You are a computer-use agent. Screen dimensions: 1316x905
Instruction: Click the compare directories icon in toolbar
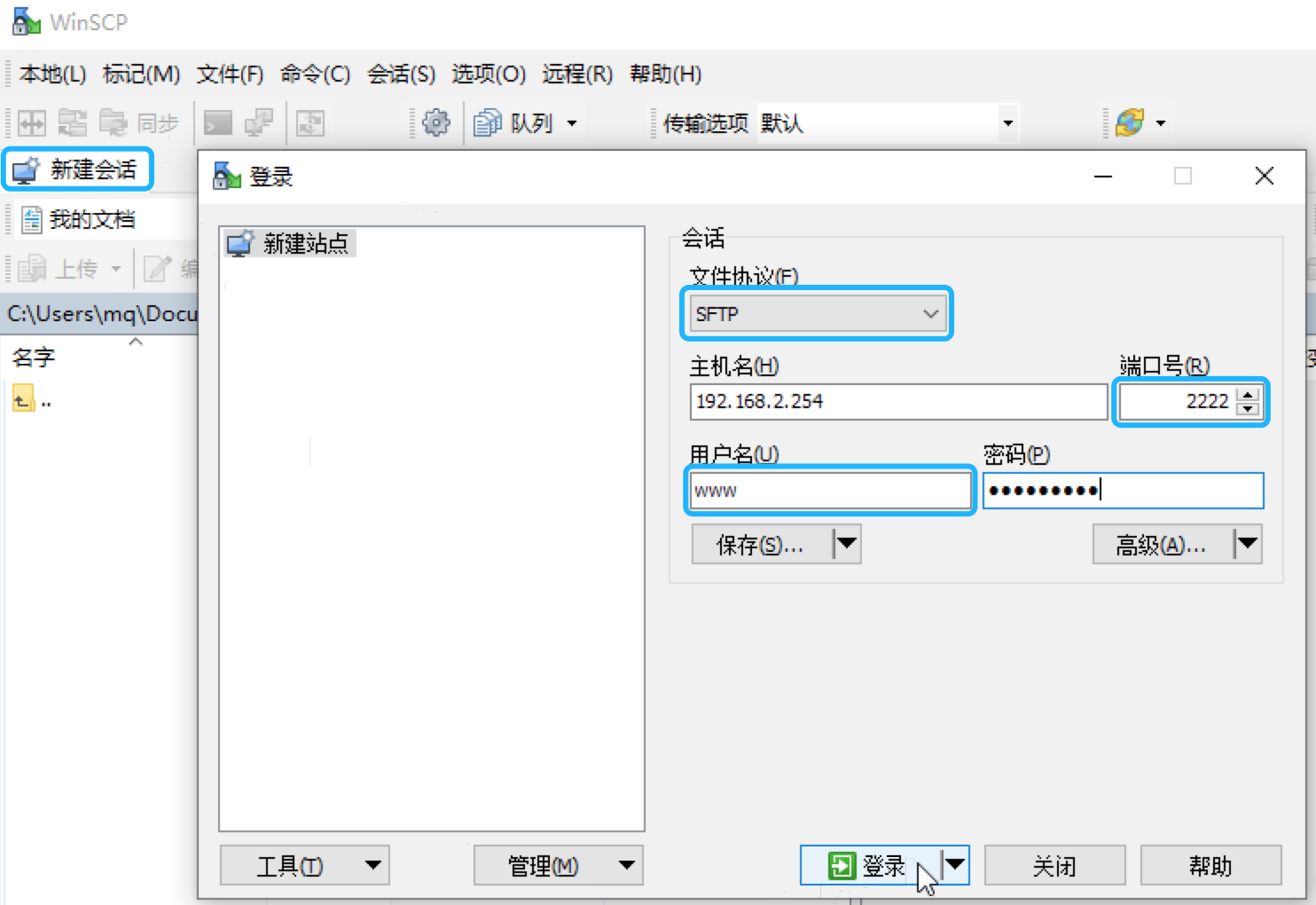click(32, 122)
